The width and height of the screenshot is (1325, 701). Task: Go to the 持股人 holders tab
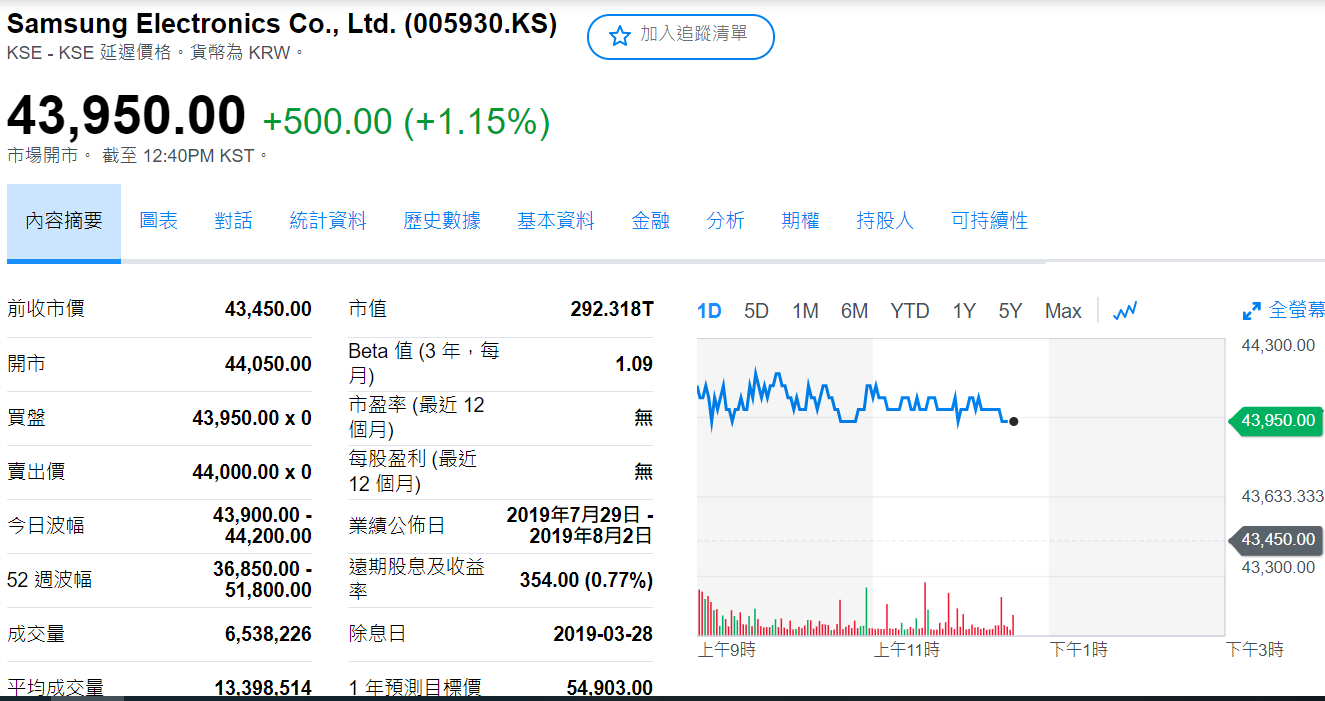[885, 221]
